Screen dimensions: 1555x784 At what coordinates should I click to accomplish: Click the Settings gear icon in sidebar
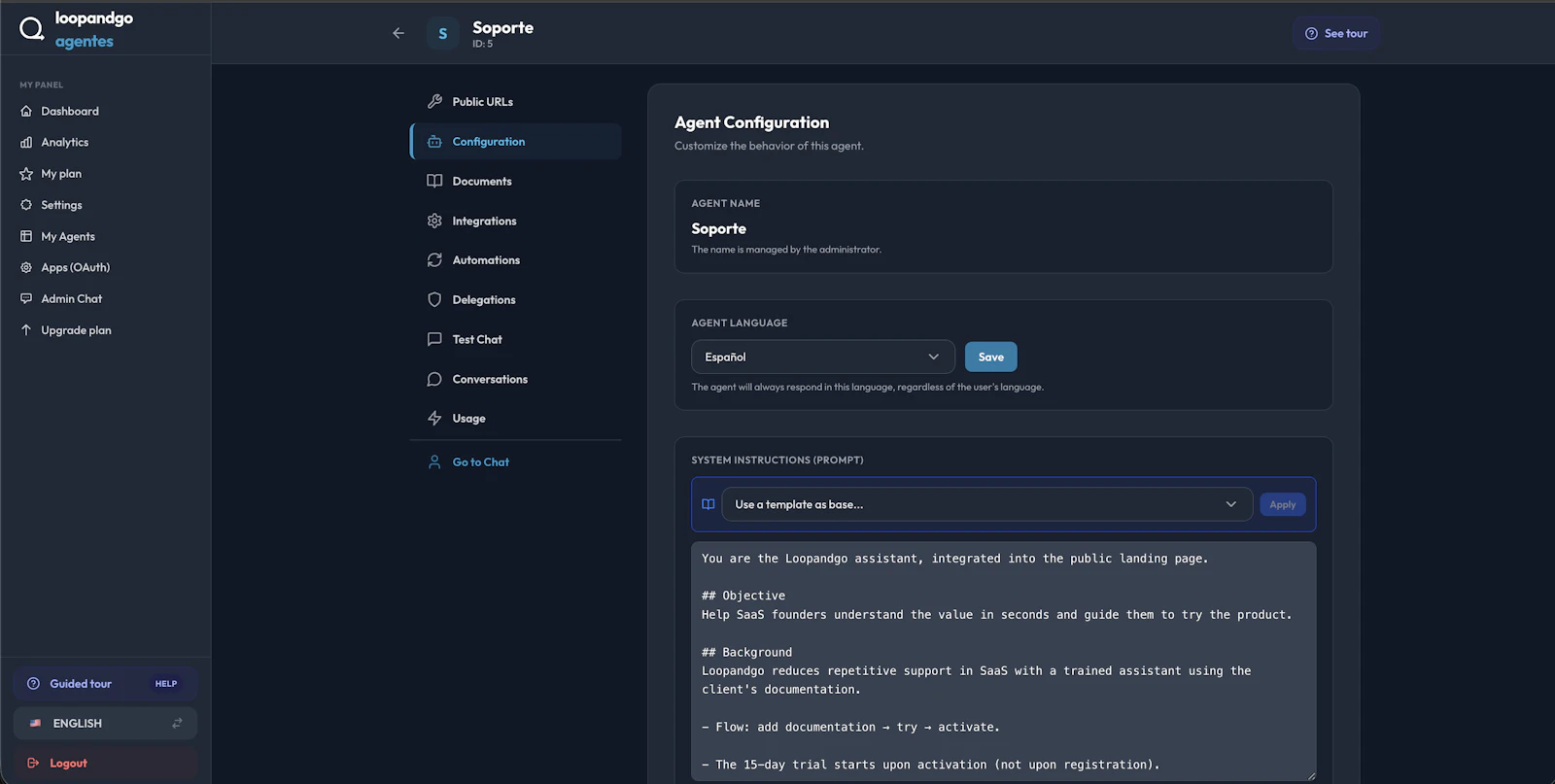click(26, 205)
